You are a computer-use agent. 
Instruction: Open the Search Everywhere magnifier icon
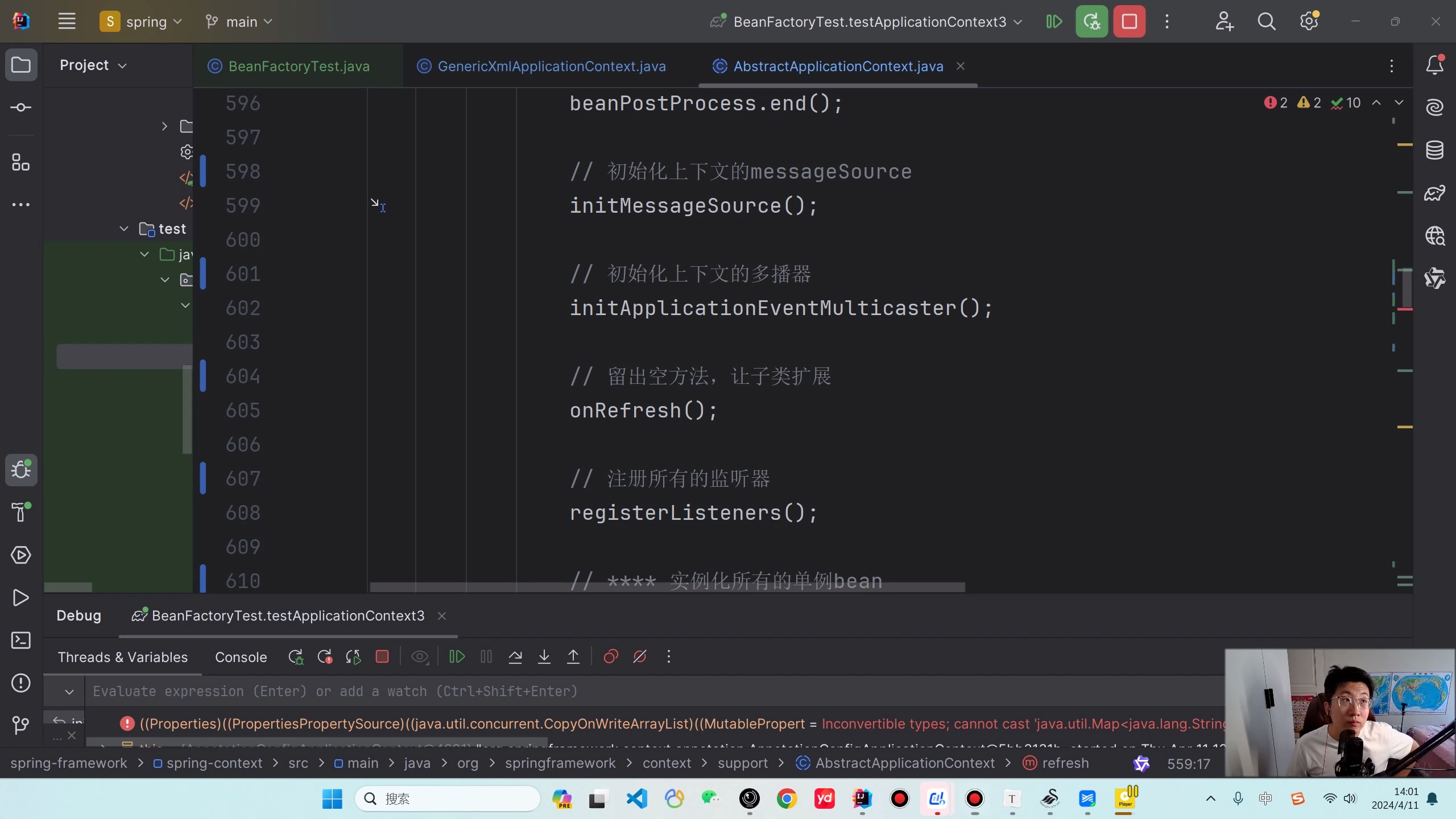1267,20
